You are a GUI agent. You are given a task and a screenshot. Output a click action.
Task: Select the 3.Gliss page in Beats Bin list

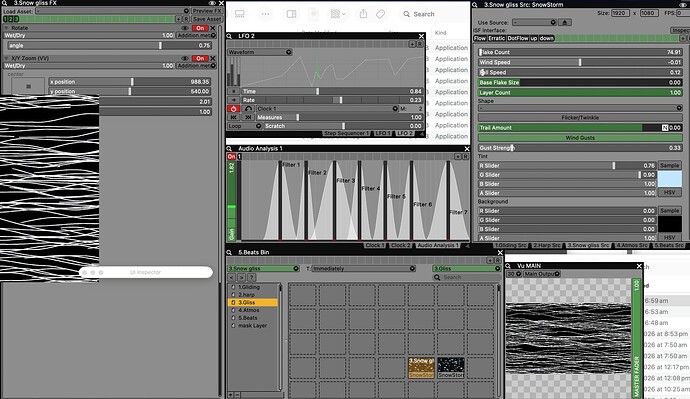253,303
